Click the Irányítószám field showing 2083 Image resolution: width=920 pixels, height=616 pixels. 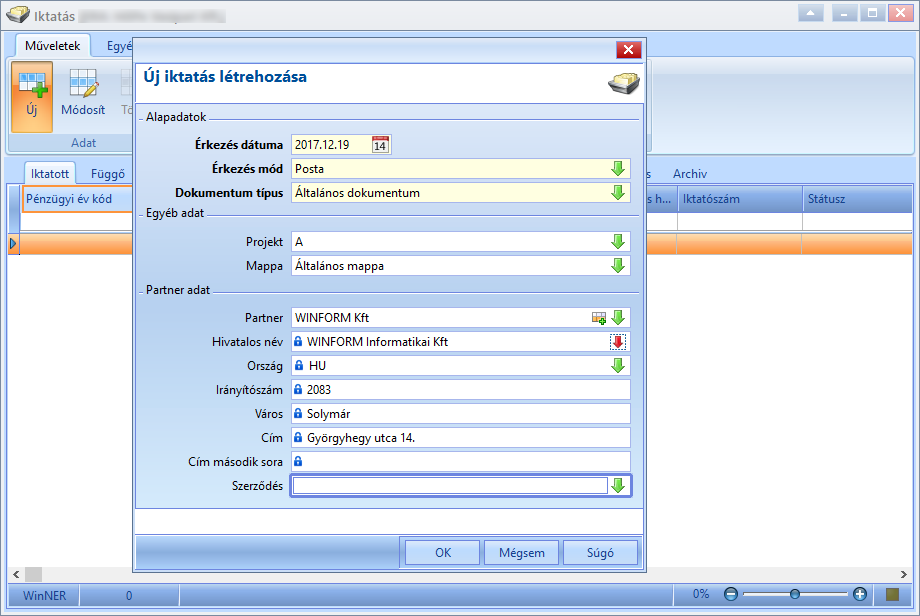pos(461,390)
